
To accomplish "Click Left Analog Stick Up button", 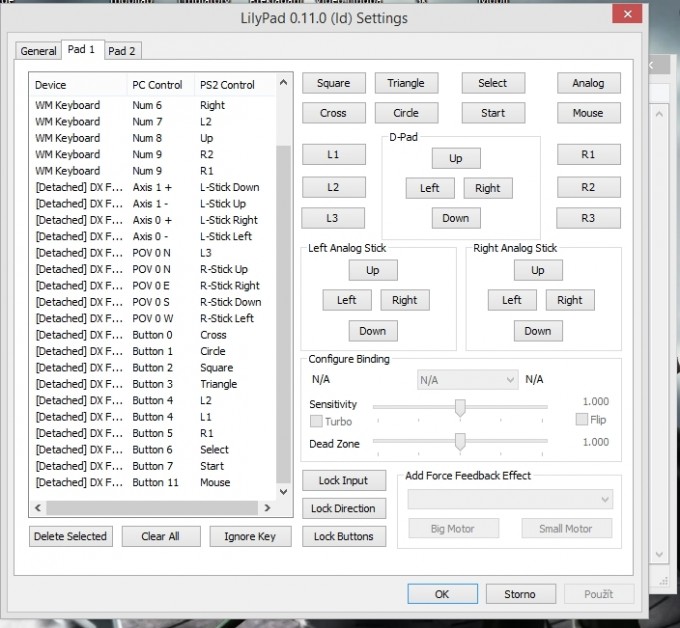I will pyautogui.click(x=373, y=270).
